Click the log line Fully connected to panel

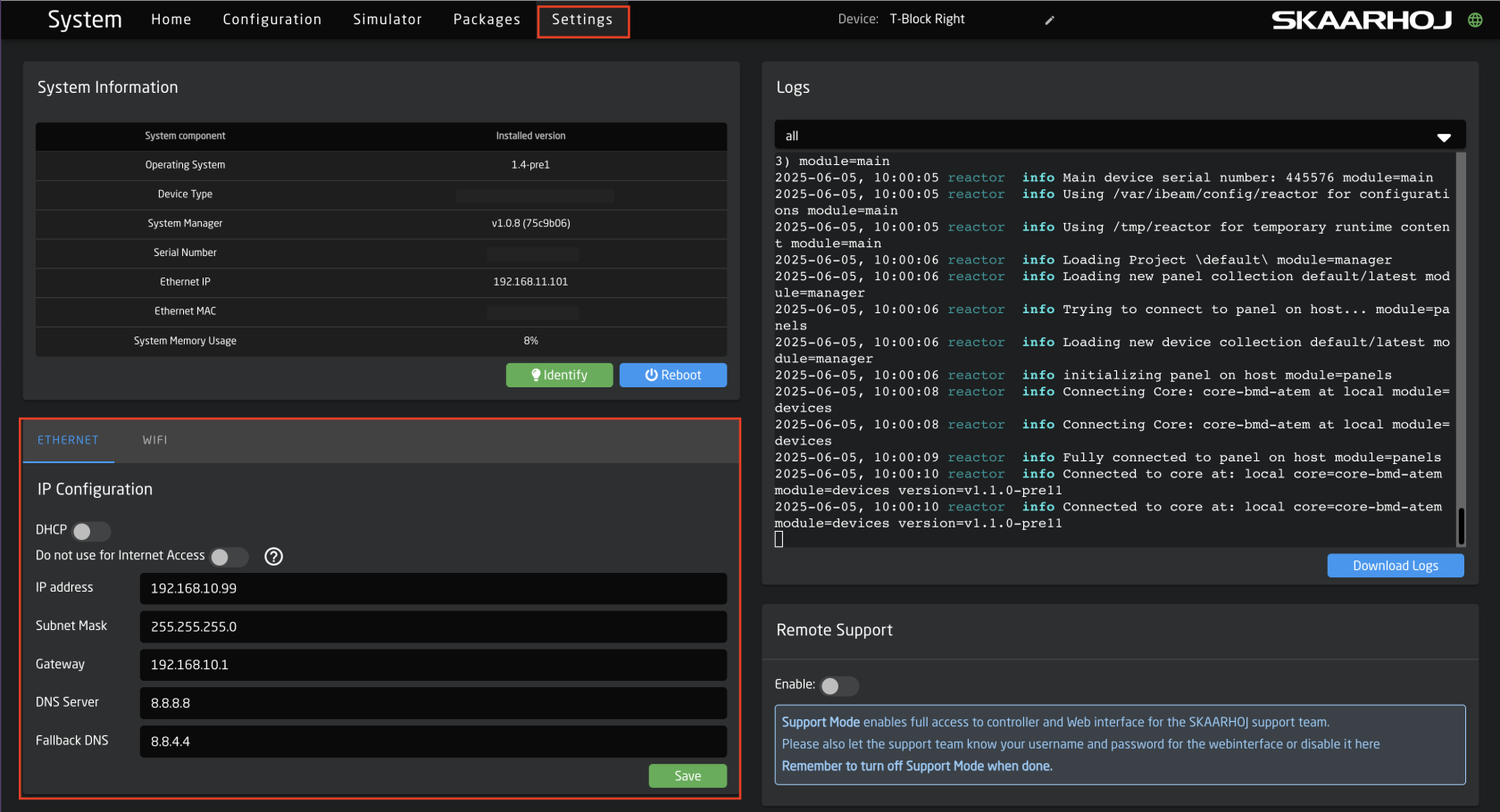[x=1108, y=458]
